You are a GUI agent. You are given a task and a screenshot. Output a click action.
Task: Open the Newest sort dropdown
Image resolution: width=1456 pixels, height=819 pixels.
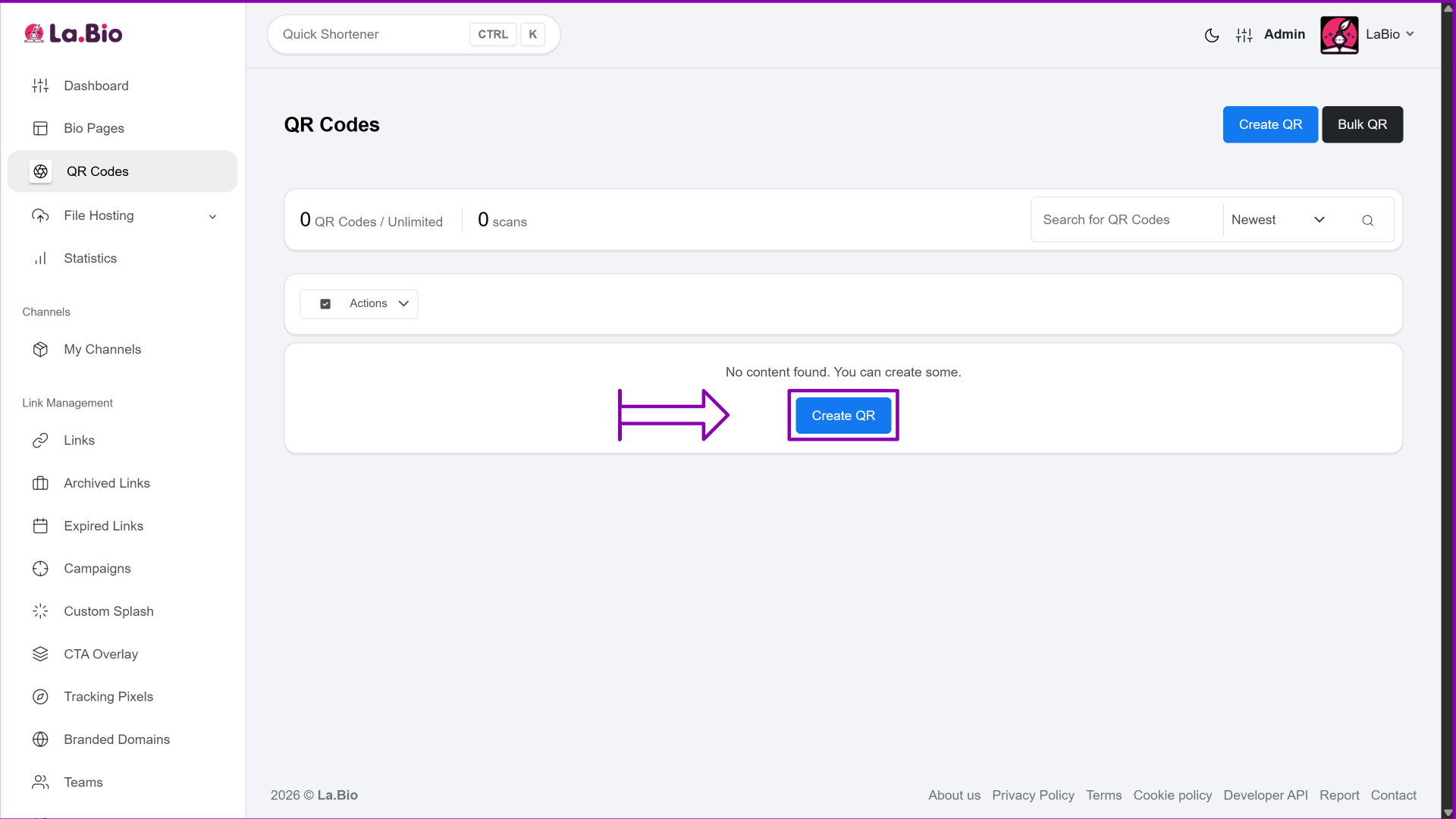[x=1278, y=220]
